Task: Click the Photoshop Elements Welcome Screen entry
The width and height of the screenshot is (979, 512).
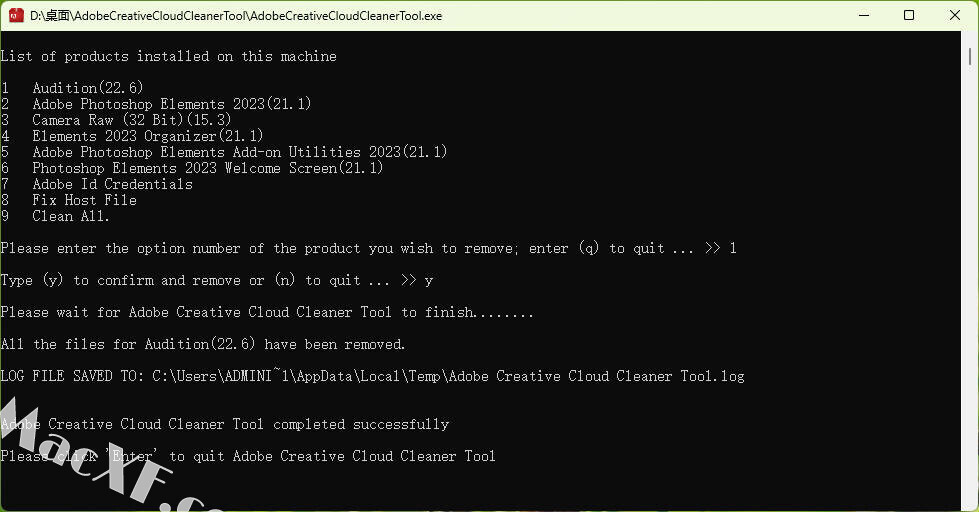Action: click(208, 168)
